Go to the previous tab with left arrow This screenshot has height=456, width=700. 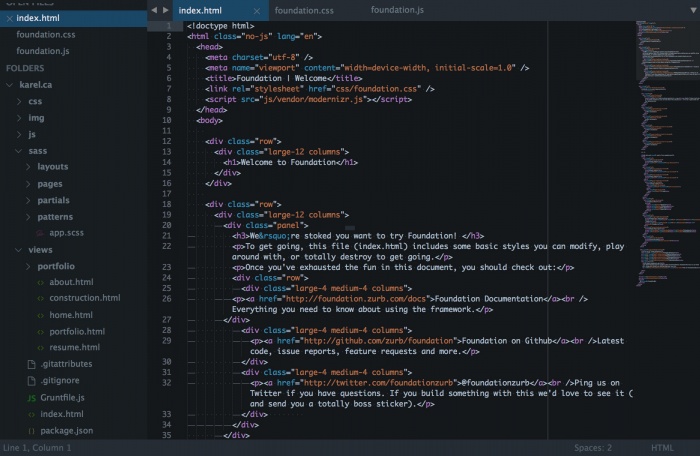pyautogui.click(x=153, y=9)
